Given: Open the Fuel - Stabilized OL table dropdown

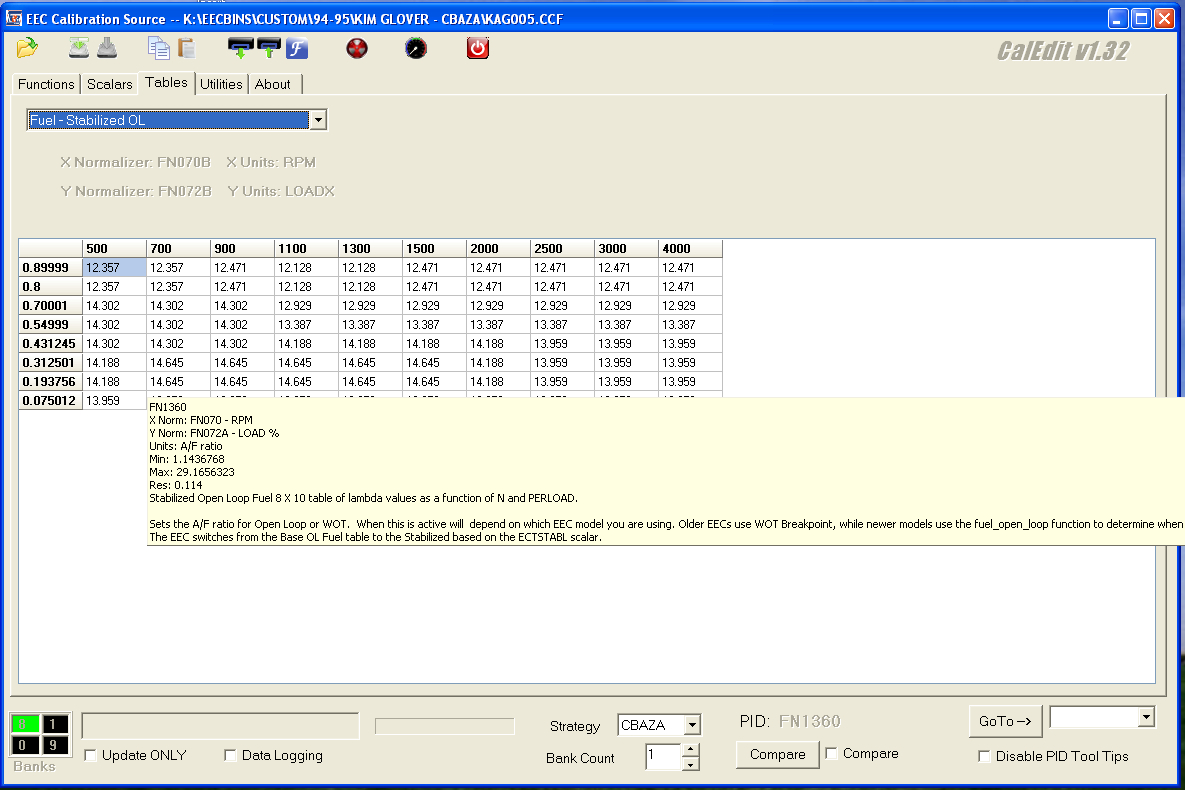Looking at the screenshot, I should point(318,120).
